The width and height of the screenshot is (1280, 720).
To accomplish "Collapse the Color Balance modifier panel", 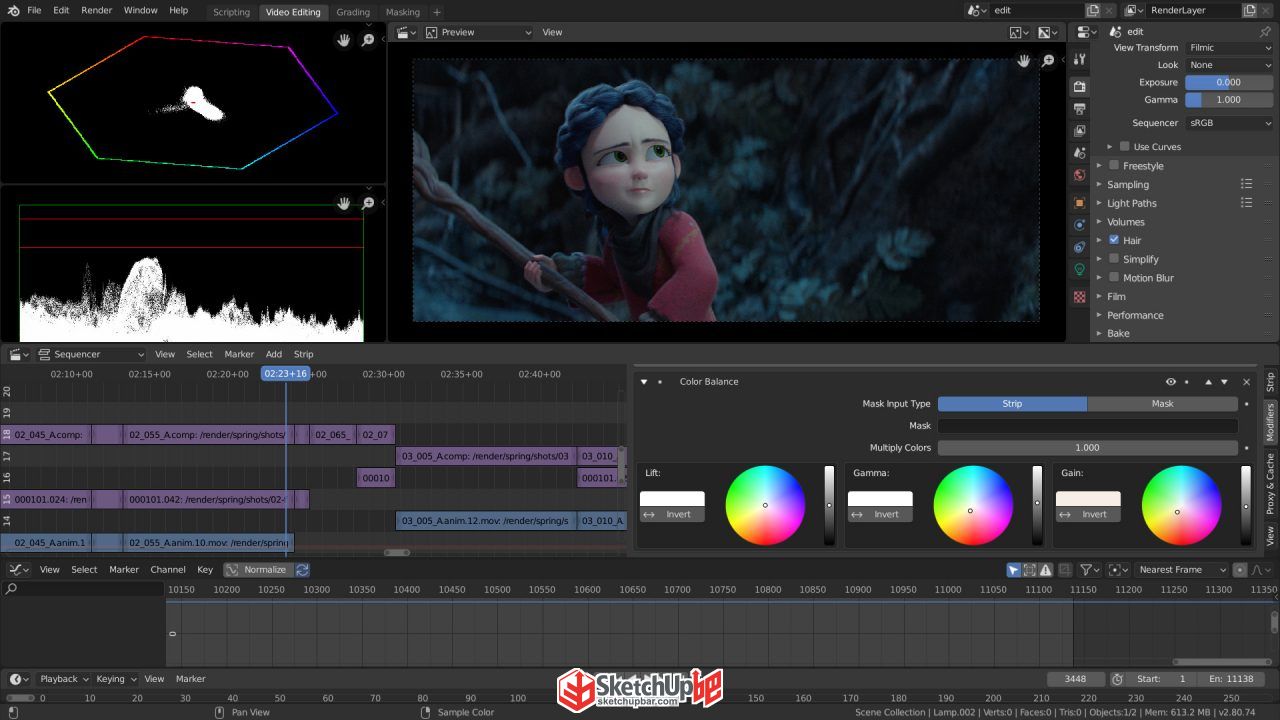I will point(644,382).
